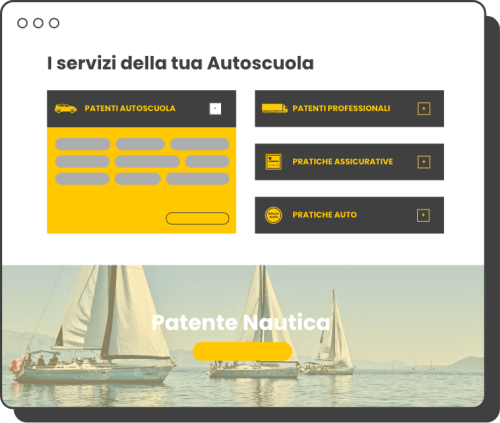Click the insurance document icon
Image resolution: width=500 pixels, height=423 pixels.
pos(273,162)
